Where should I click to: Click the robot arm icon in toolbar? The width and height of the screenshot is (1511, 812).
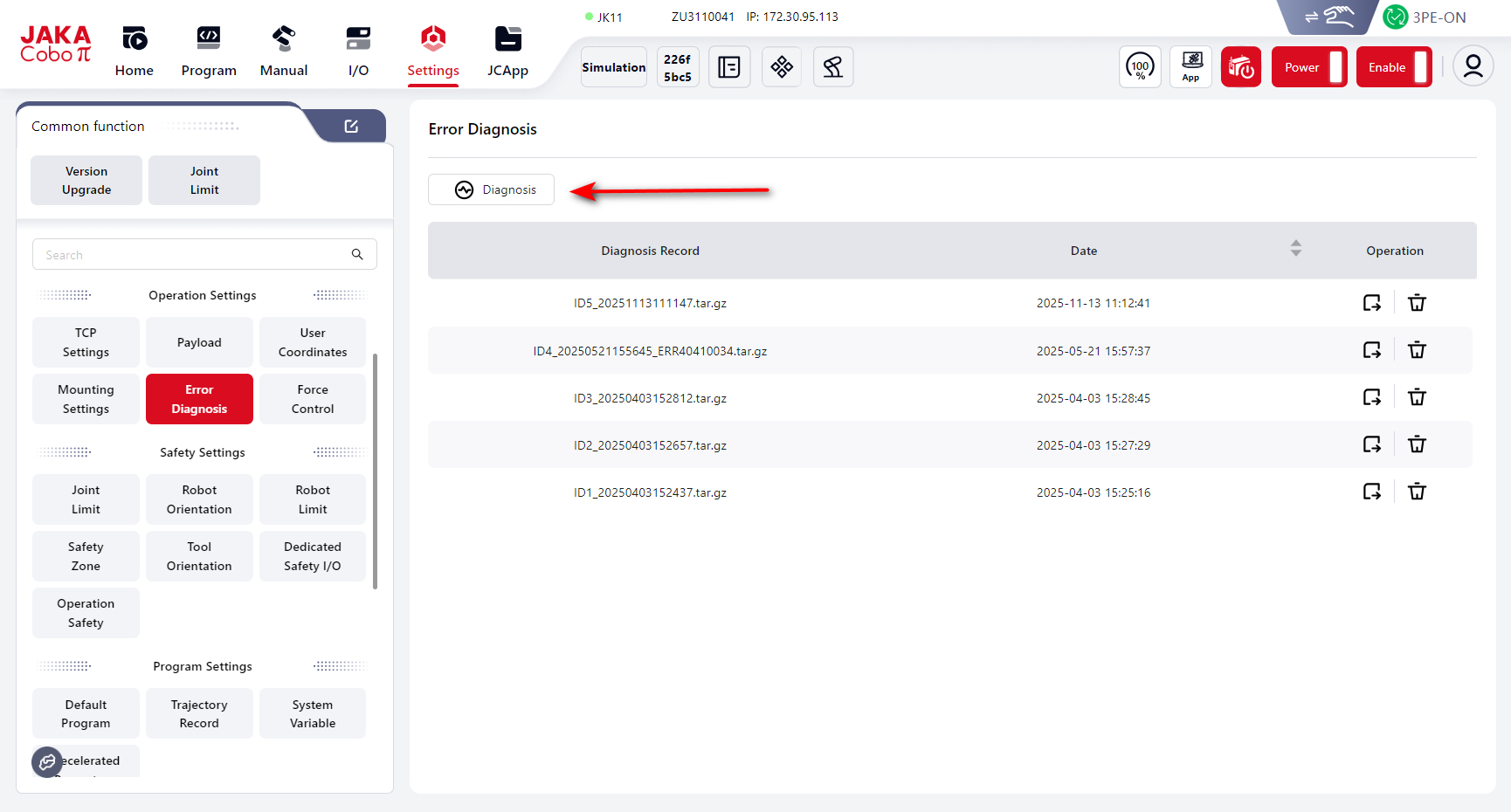[x=832, y=67]
